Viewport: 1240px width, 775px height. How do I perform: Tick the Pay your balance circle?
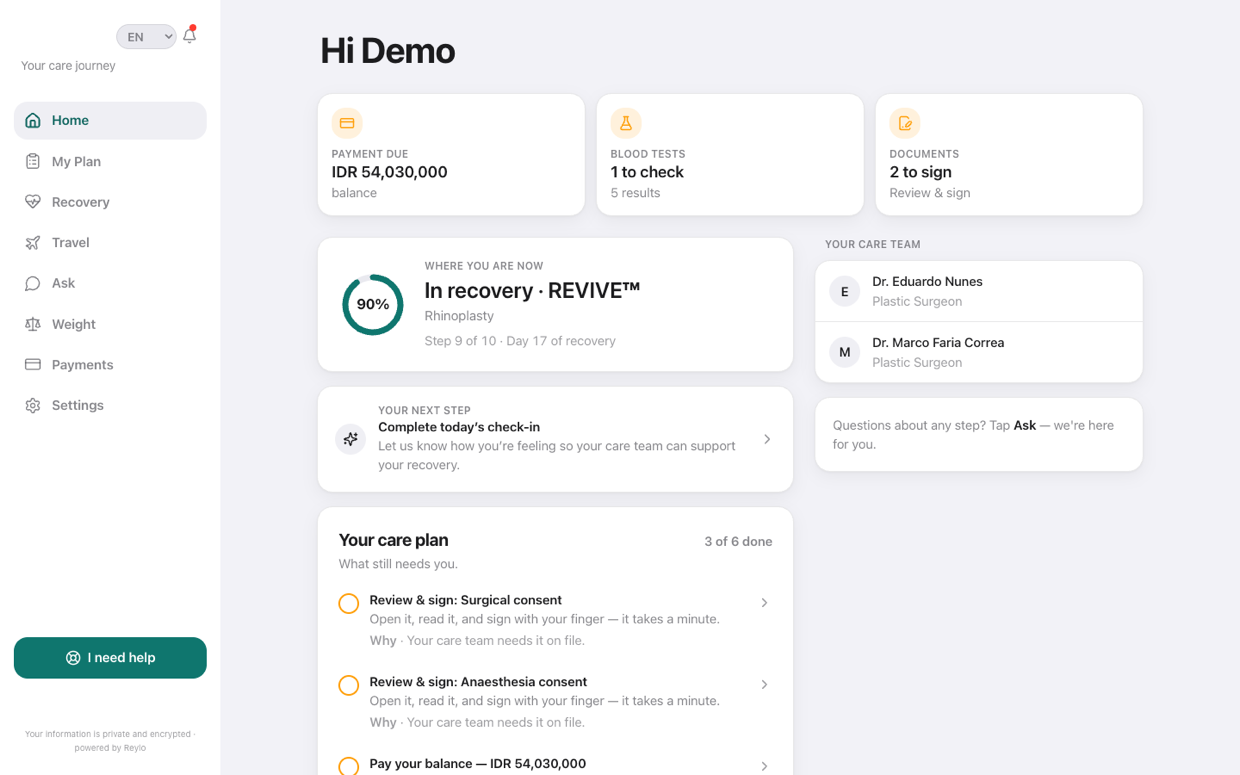(349, 766)
